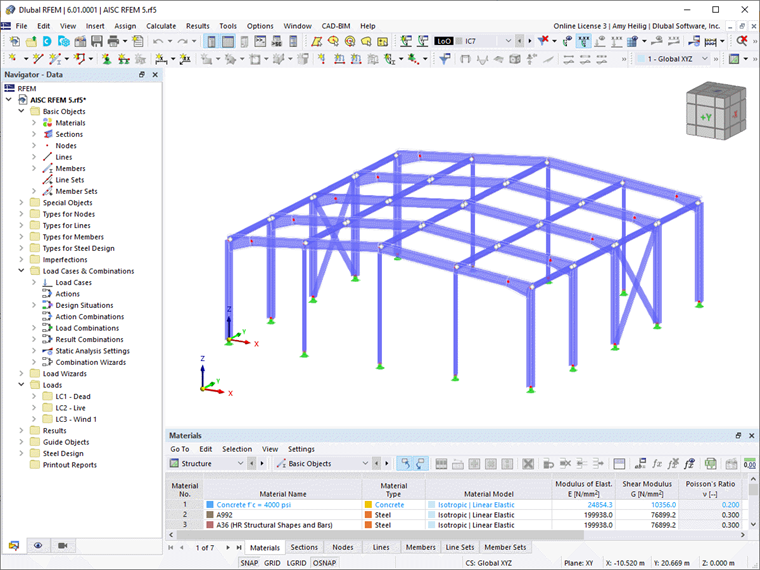Open the Go To menu in Materials panel
This screenshot has width=760, height=570.
(x=179, y=449)
